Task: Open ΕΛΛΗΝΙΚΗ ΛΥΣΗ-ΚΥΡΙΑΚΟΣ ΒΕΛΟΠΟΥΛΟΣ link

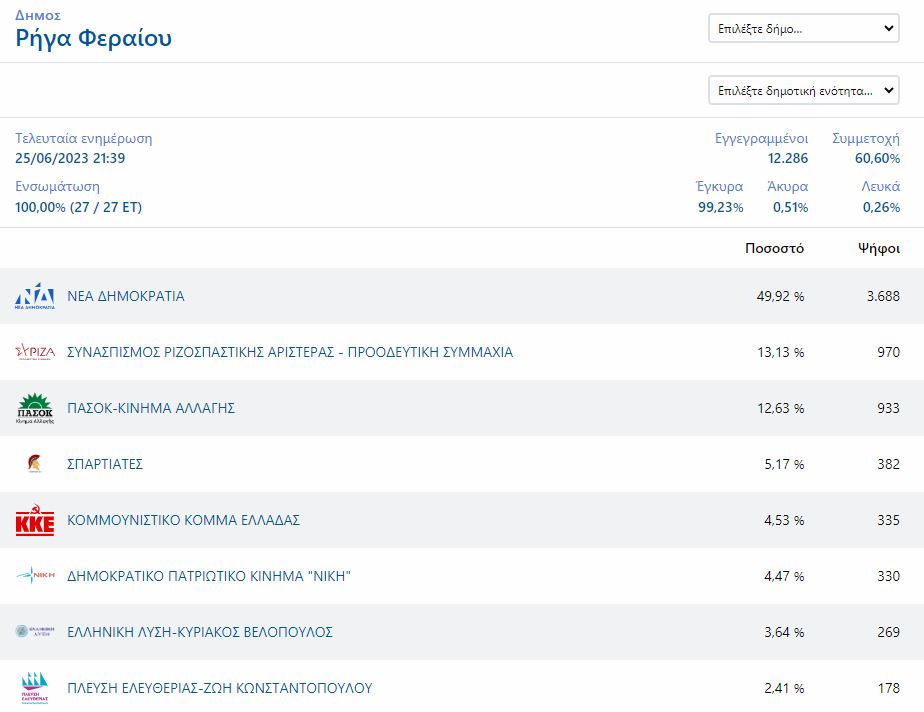Action: tap(199, 633)
